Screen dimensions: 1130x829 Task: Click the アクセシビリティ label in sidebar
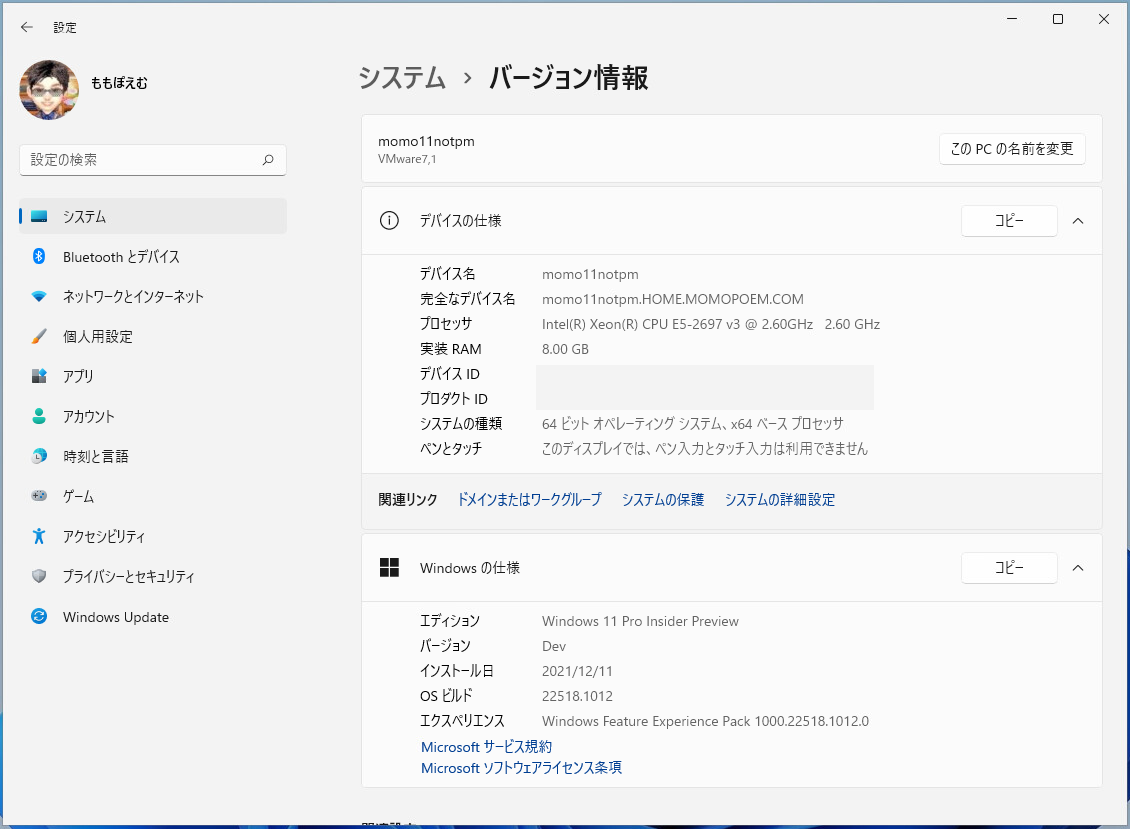pos(104,536)
